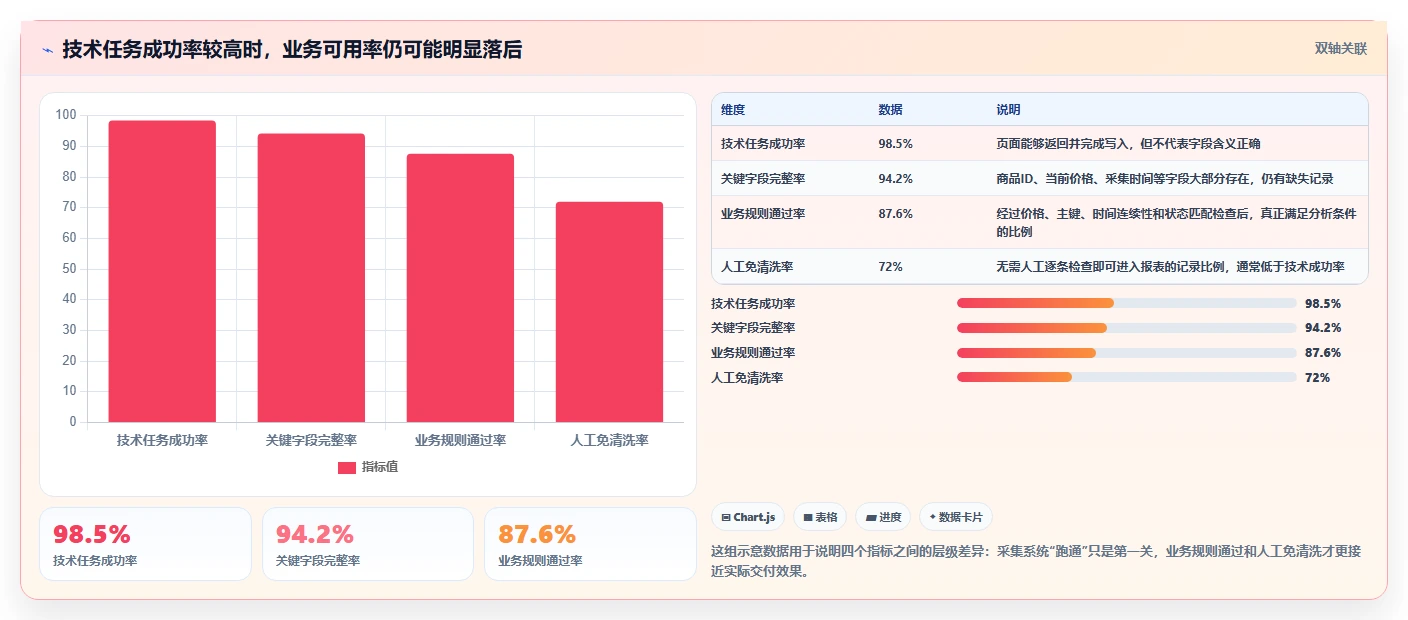Click the icon inside the 进度 chip
This screenshot has width=1408, height=620.
click(871, 517)
